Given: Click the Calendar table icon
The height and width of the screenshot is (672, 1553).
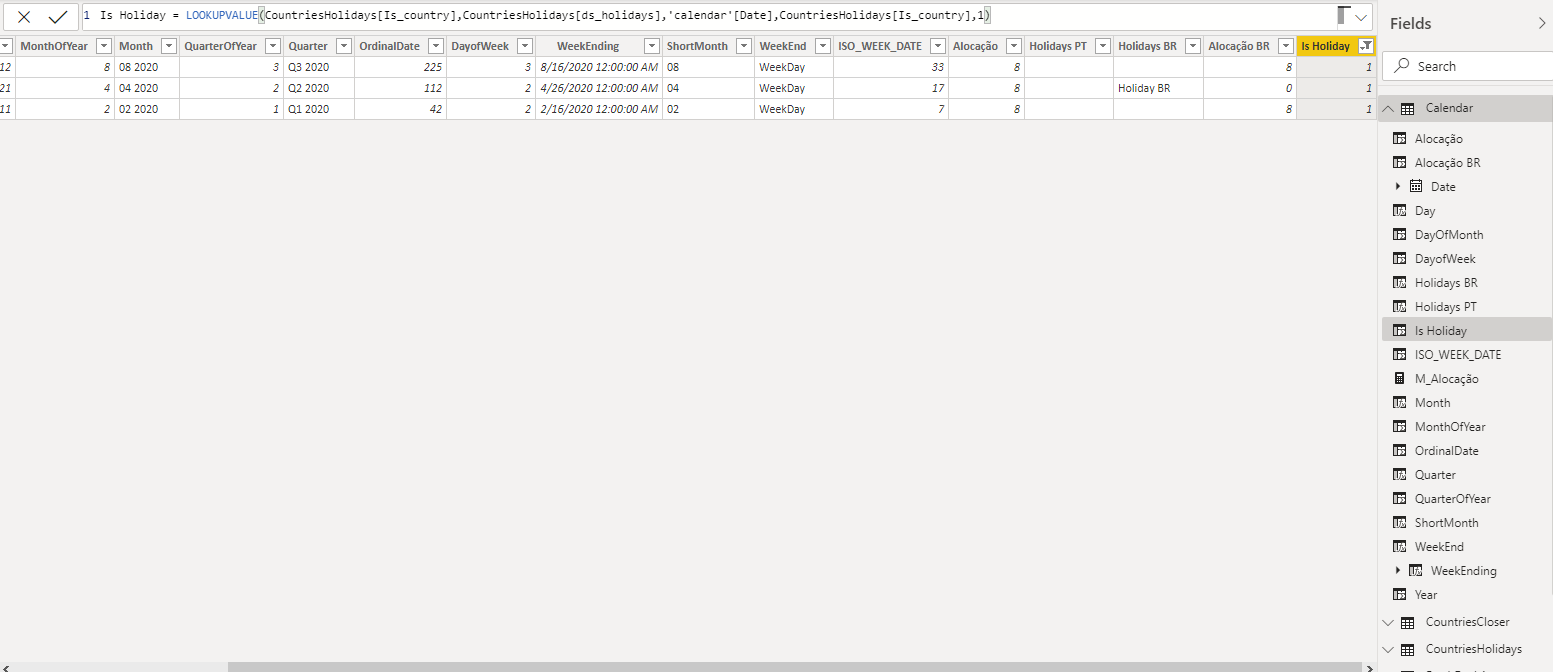Looking at the screenshot, I should [x=1408, y=108].
